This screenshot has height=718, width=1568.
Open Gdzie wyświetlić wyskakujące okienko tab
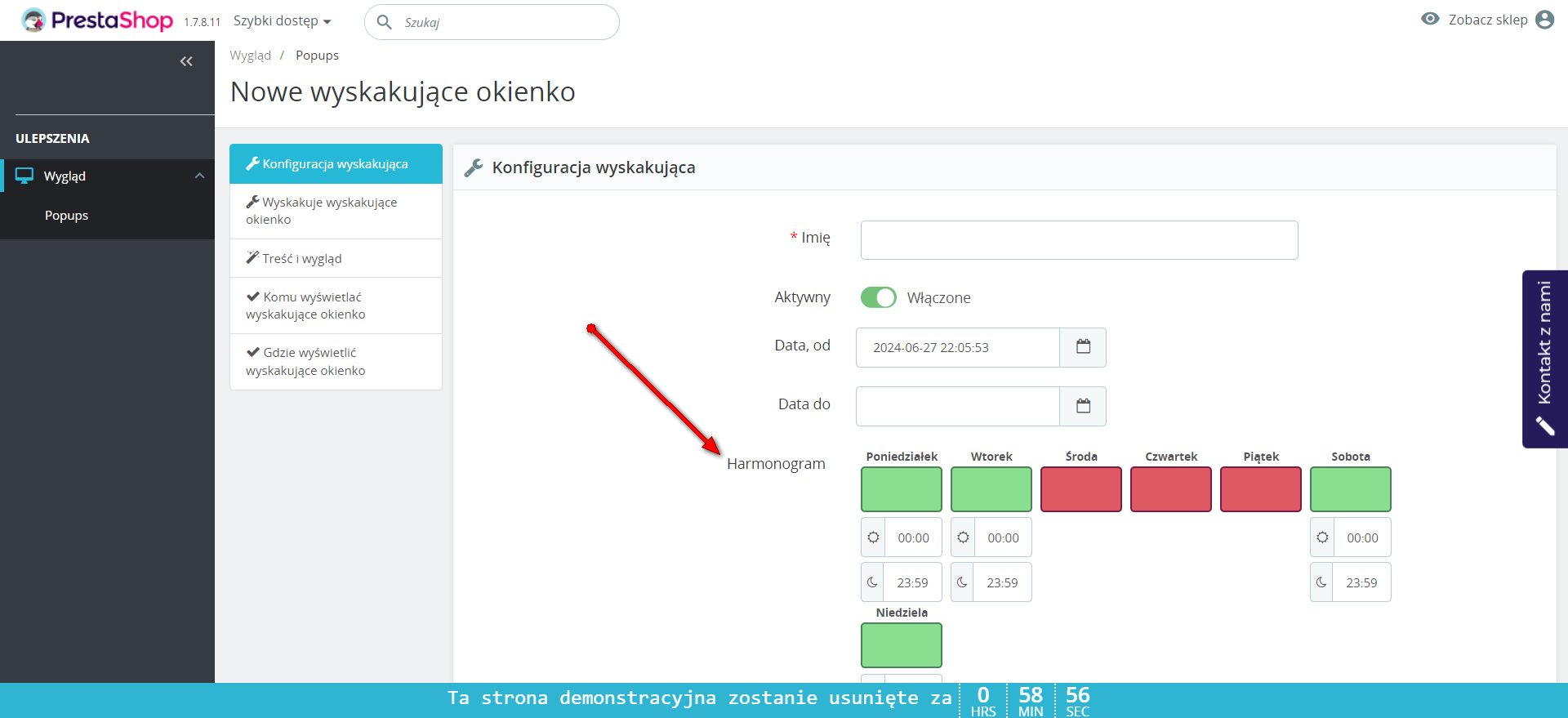pyautogui.click(x=336, y=362)
